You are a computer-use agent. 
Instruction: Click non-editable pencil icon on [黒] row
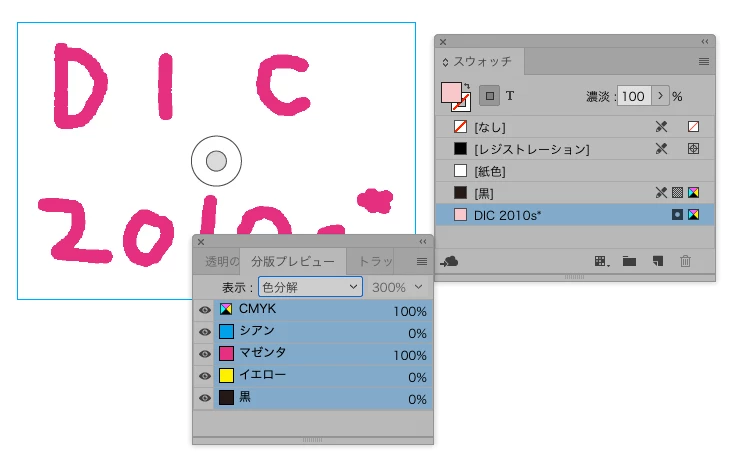661,193
